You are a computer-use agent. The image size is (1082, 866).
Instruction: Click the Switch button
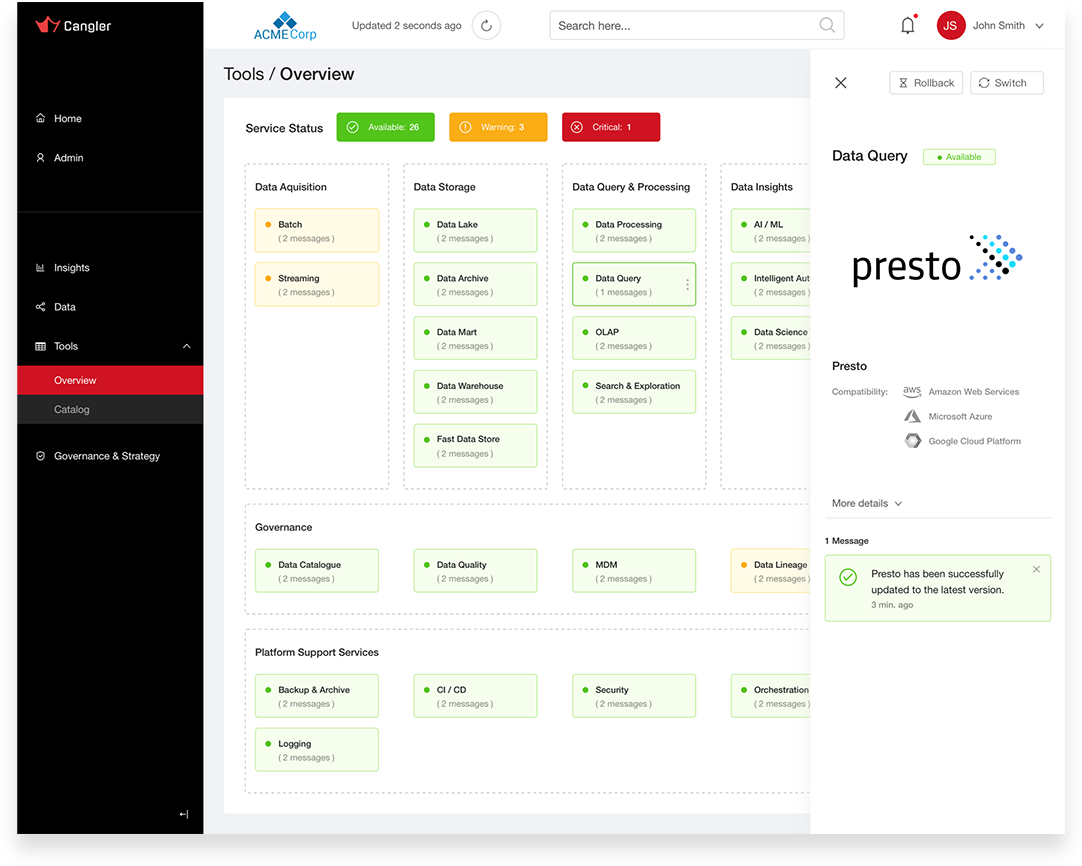[x=1007, y=83]
